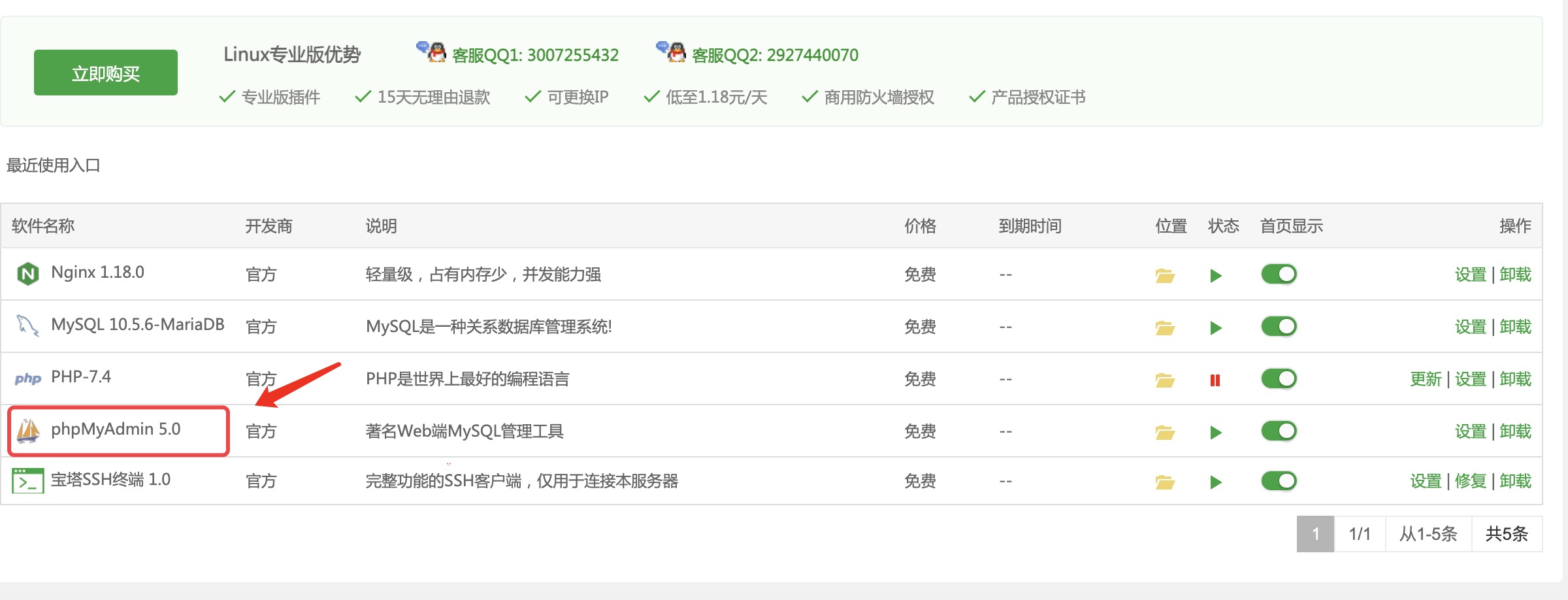
Task: Click the 著名Web端MySQL管理工具 description
Action: (465, 431)
